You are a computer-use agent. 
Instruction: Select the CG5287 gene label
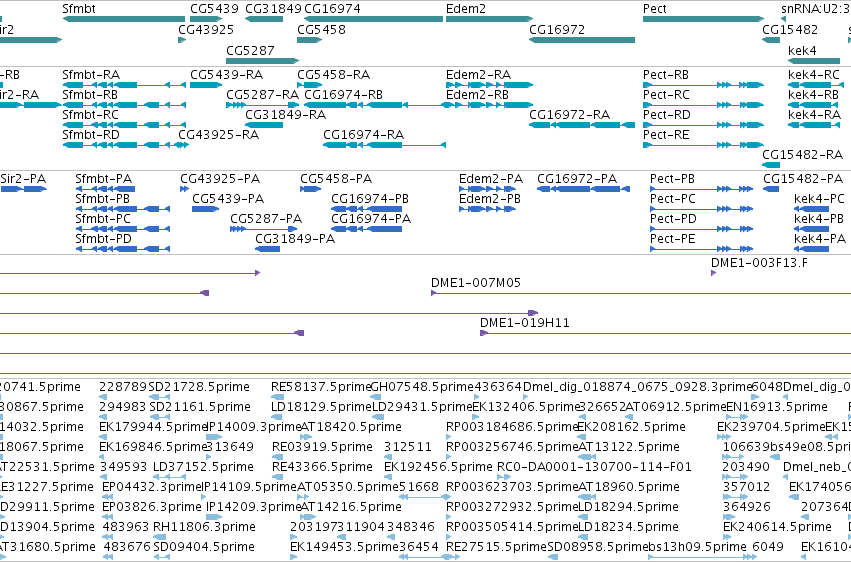pyautogui.click(x=250, y=50)
